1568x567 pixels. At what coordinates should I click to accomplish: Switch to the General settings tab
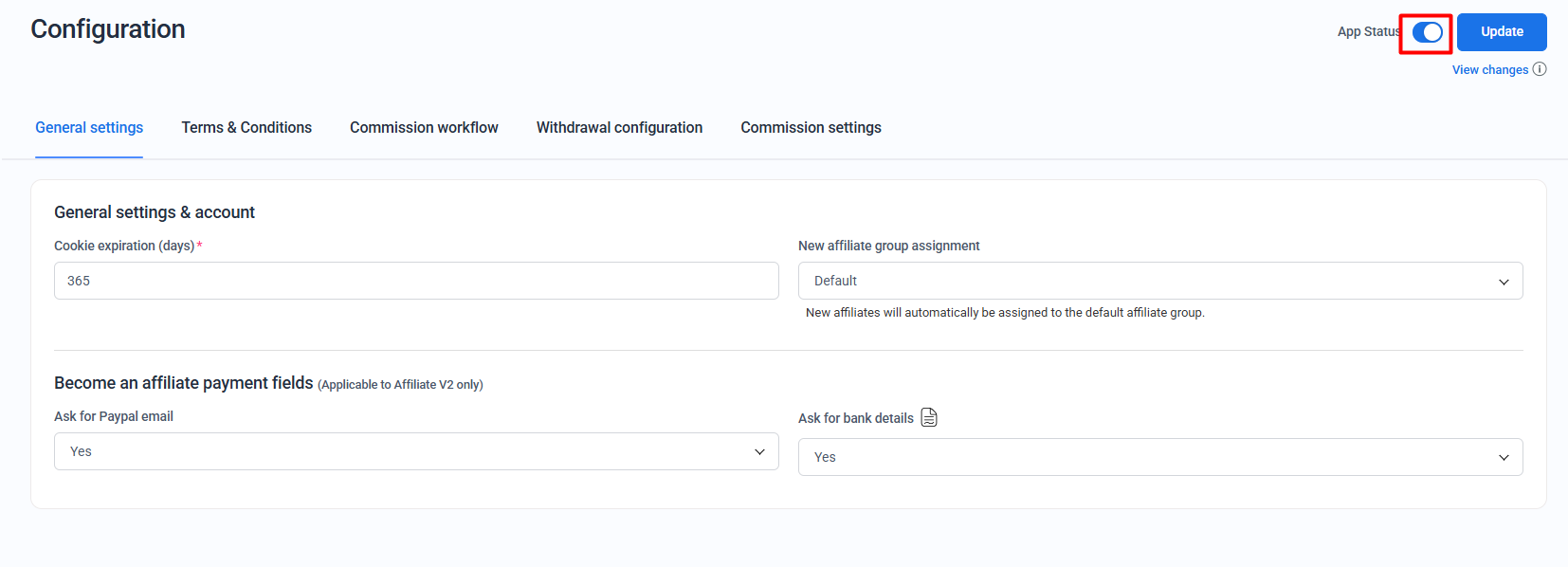pos(89,128)
